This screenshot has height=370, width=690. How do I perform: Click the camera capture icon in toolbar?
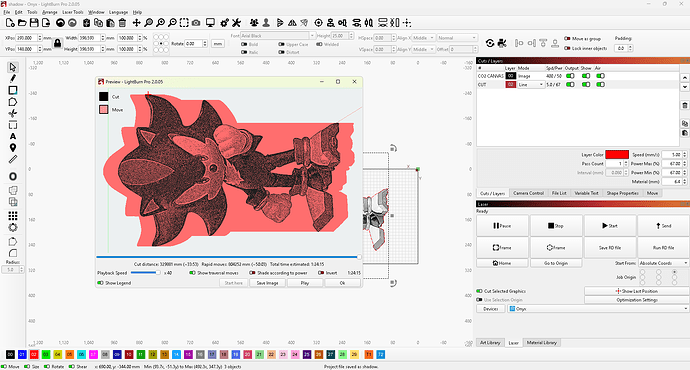pyautogui.click(x=196, y=23)
